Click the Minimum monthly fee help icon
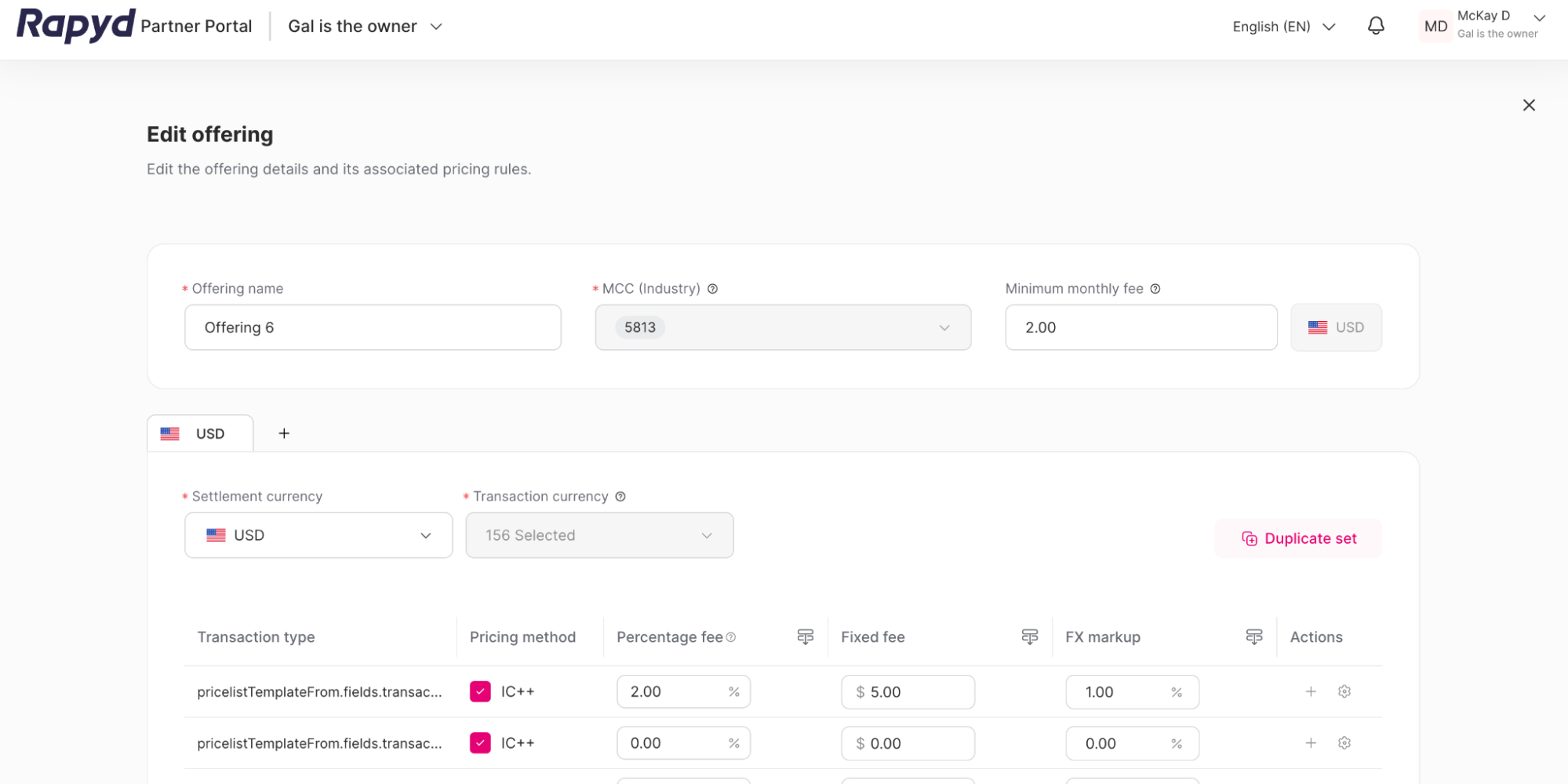 click(1155, 289)
